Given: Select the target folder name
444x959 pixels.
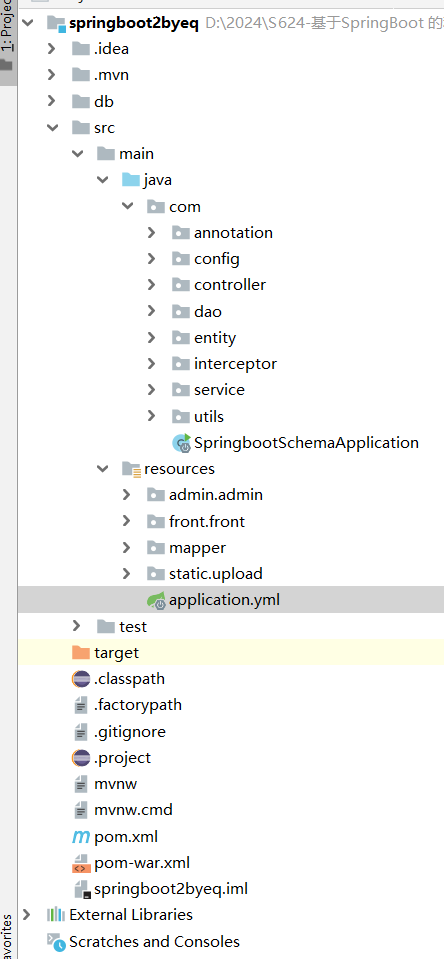Looking at the screenshot, I should point(116,653).
